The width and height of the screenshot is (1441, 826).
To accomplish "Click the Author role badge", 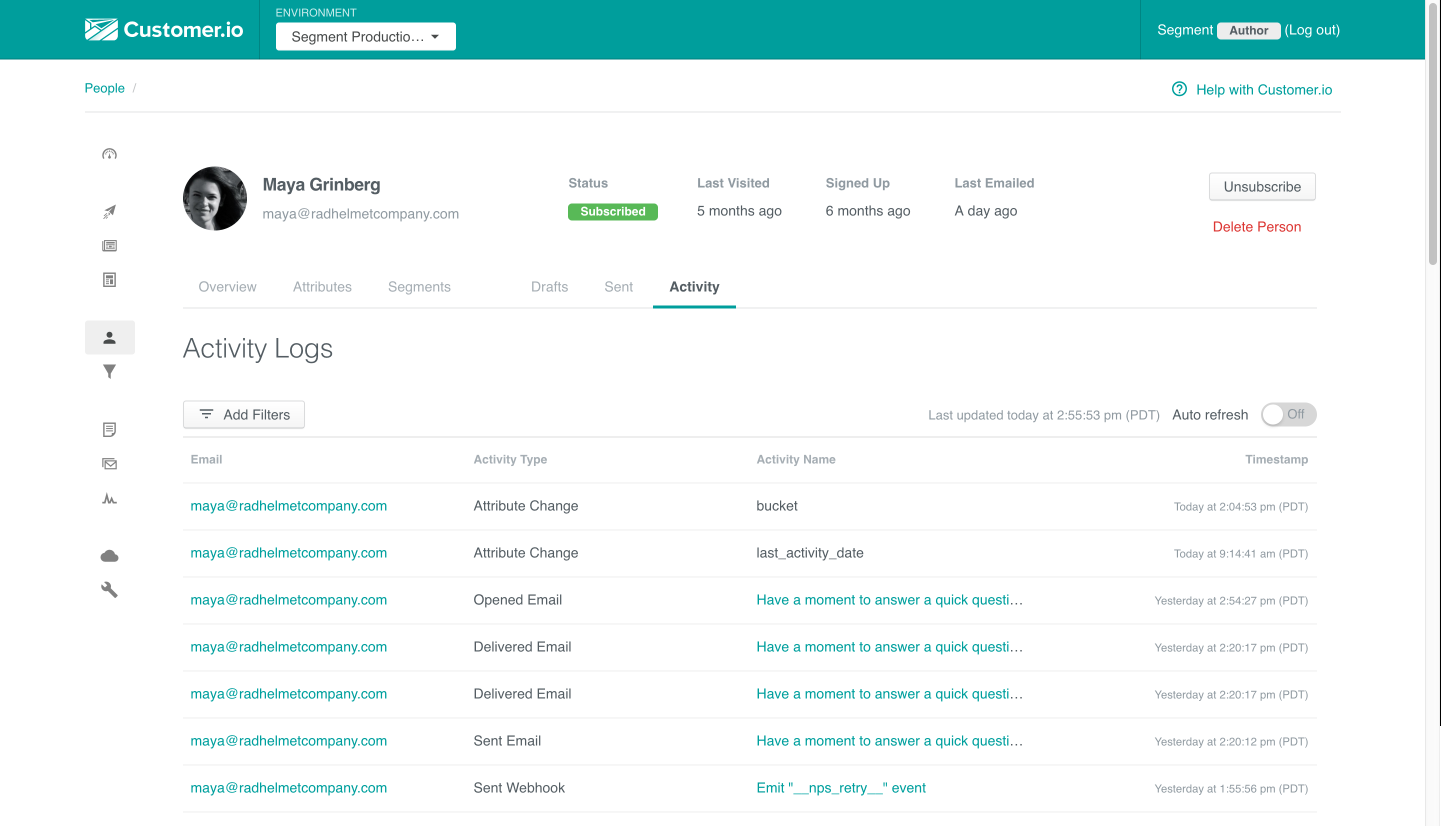I will (1249, 30).
